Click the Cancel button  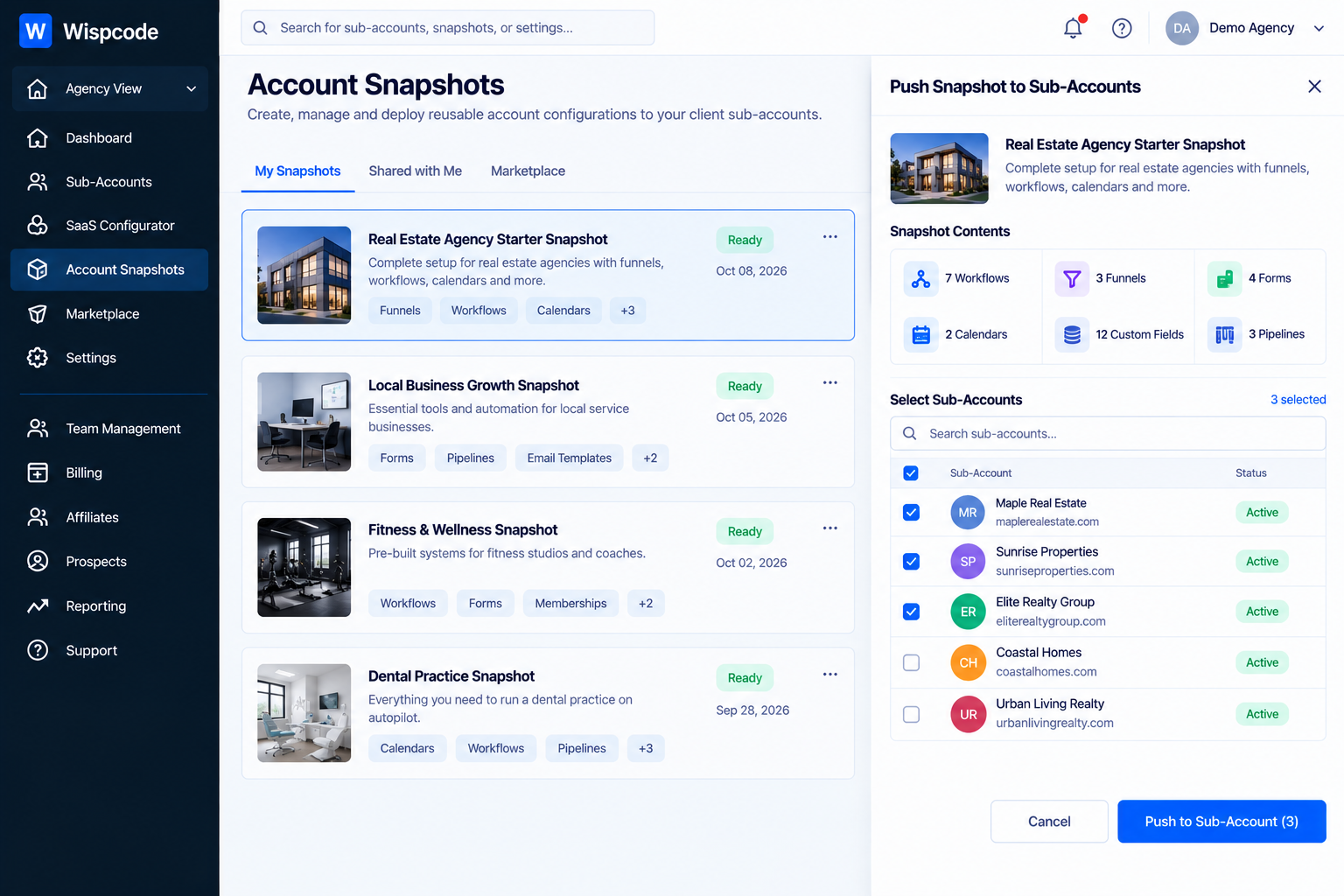(x=1049, y=822)
